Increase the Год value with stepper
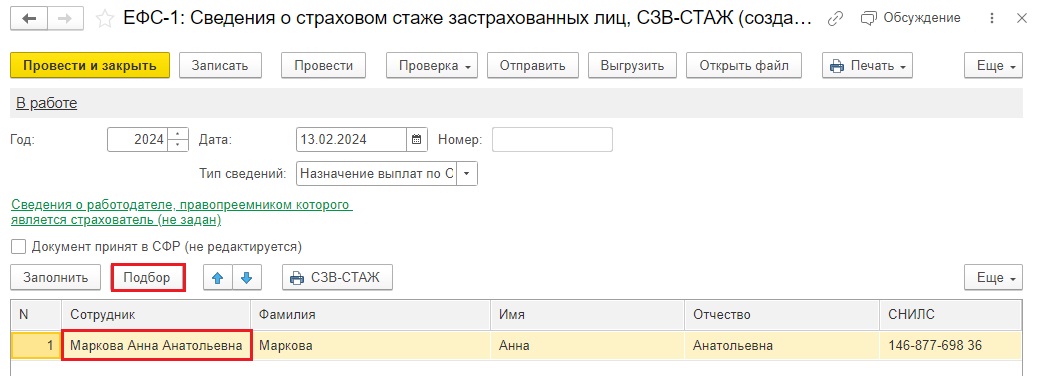 point(178,134)
